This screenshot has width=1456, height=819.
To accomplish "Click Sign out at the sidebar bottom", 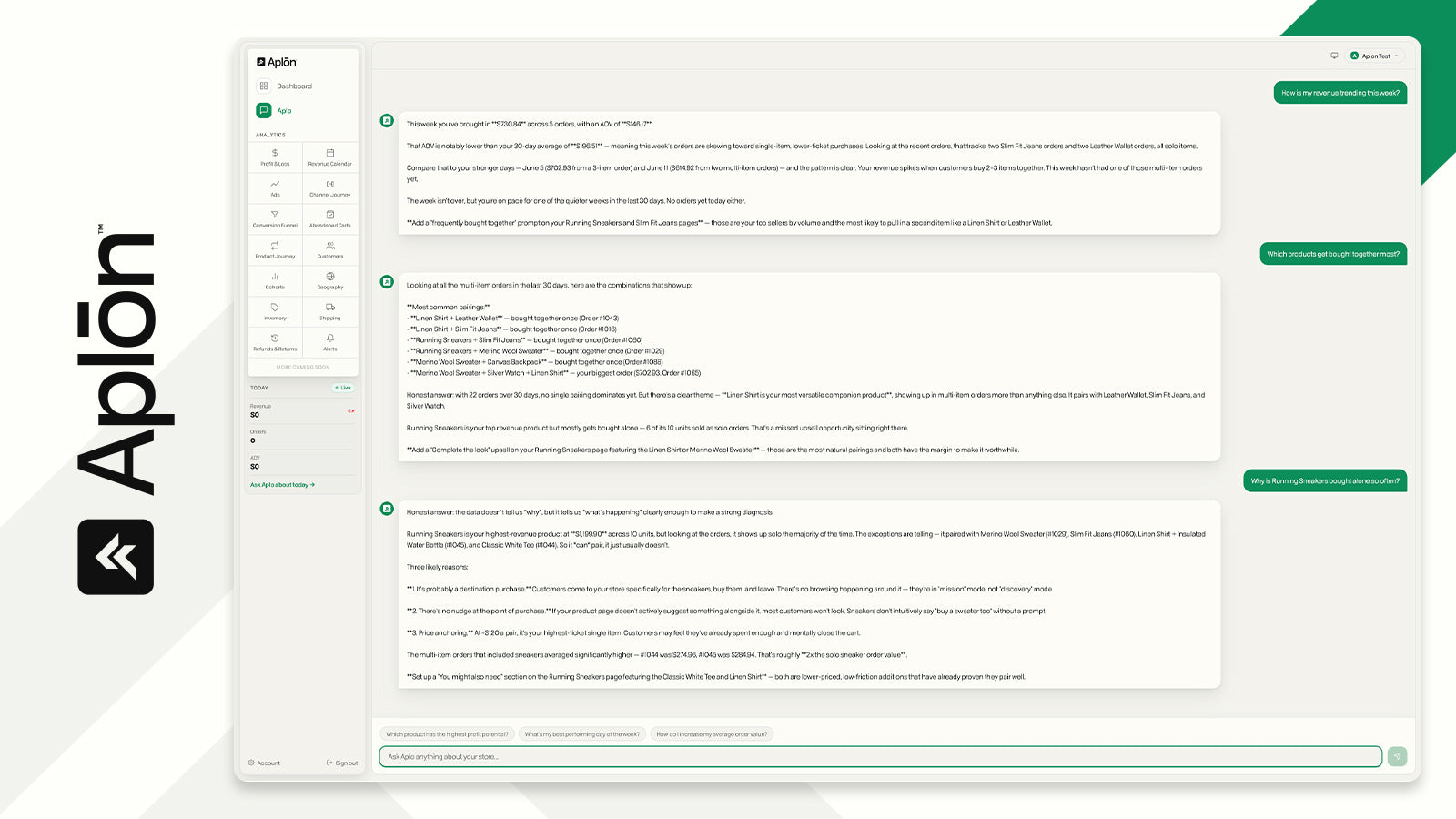I will [x=342, y=763].
